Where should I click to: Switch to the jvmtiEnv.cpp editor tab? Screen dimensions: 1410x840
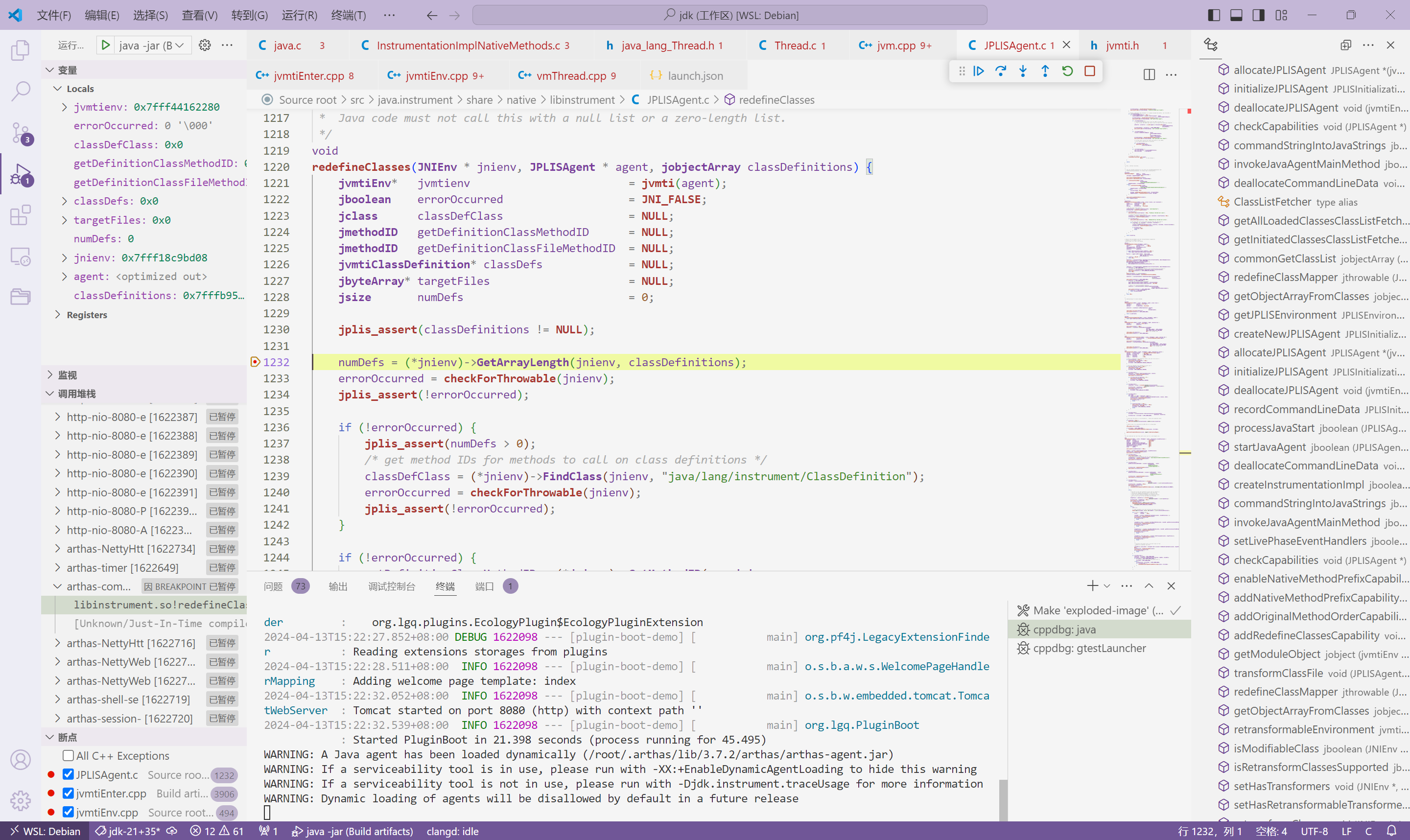tap(435, 75)
